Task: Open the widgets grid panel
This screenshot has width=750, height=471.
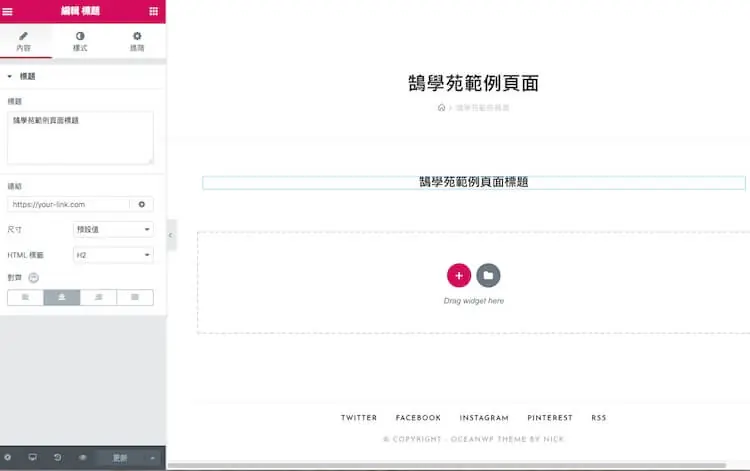Action: [x=154, y=11]
